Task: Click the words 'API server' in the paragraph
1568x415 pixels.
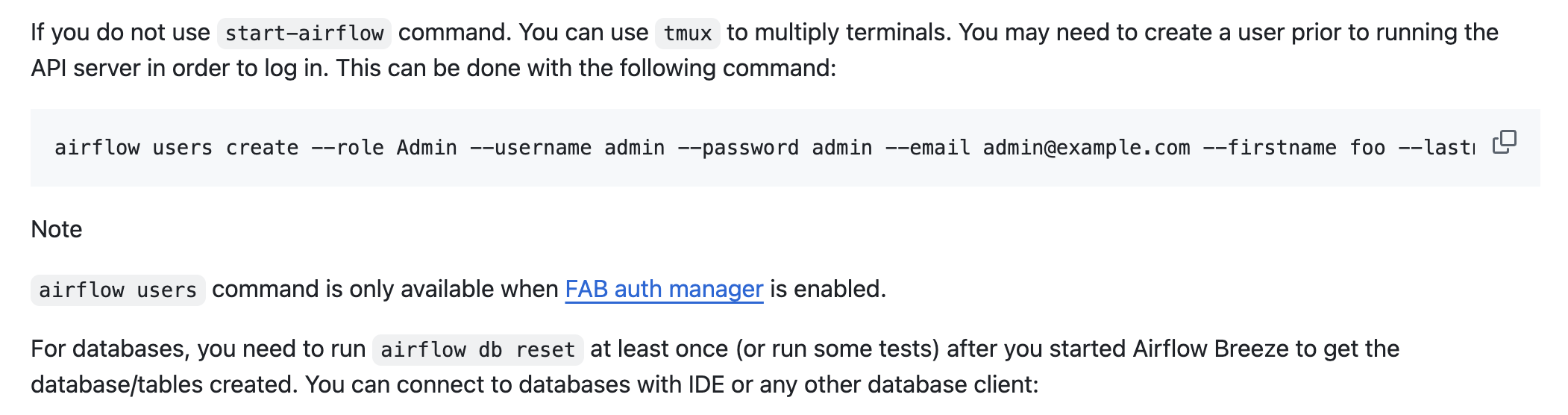Action: 85,68
